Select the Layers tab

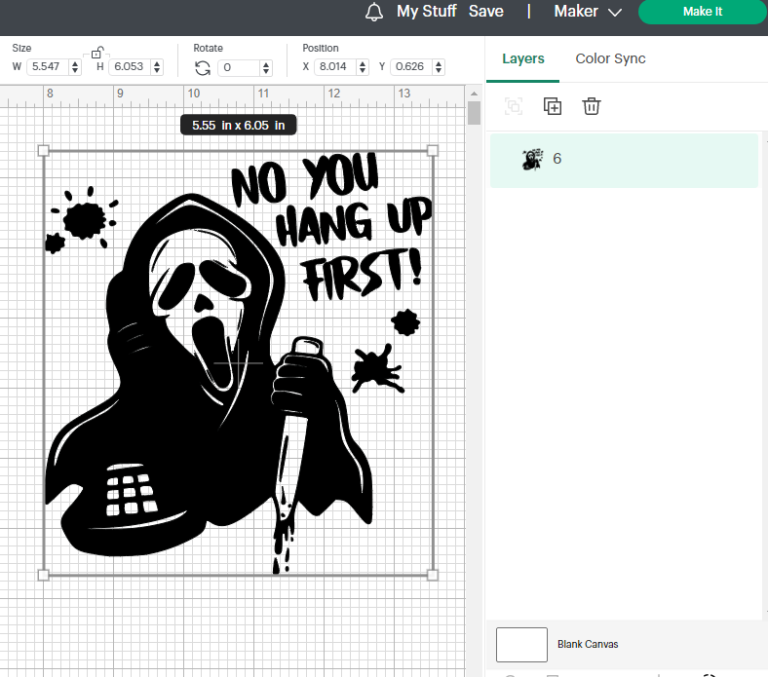(x=523, y=59)
